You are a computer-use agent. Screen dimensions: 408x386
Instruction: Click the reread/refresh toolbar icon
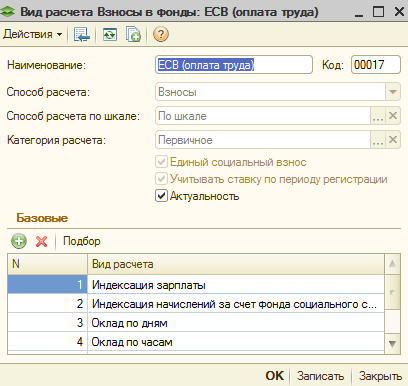coord(110,34)
